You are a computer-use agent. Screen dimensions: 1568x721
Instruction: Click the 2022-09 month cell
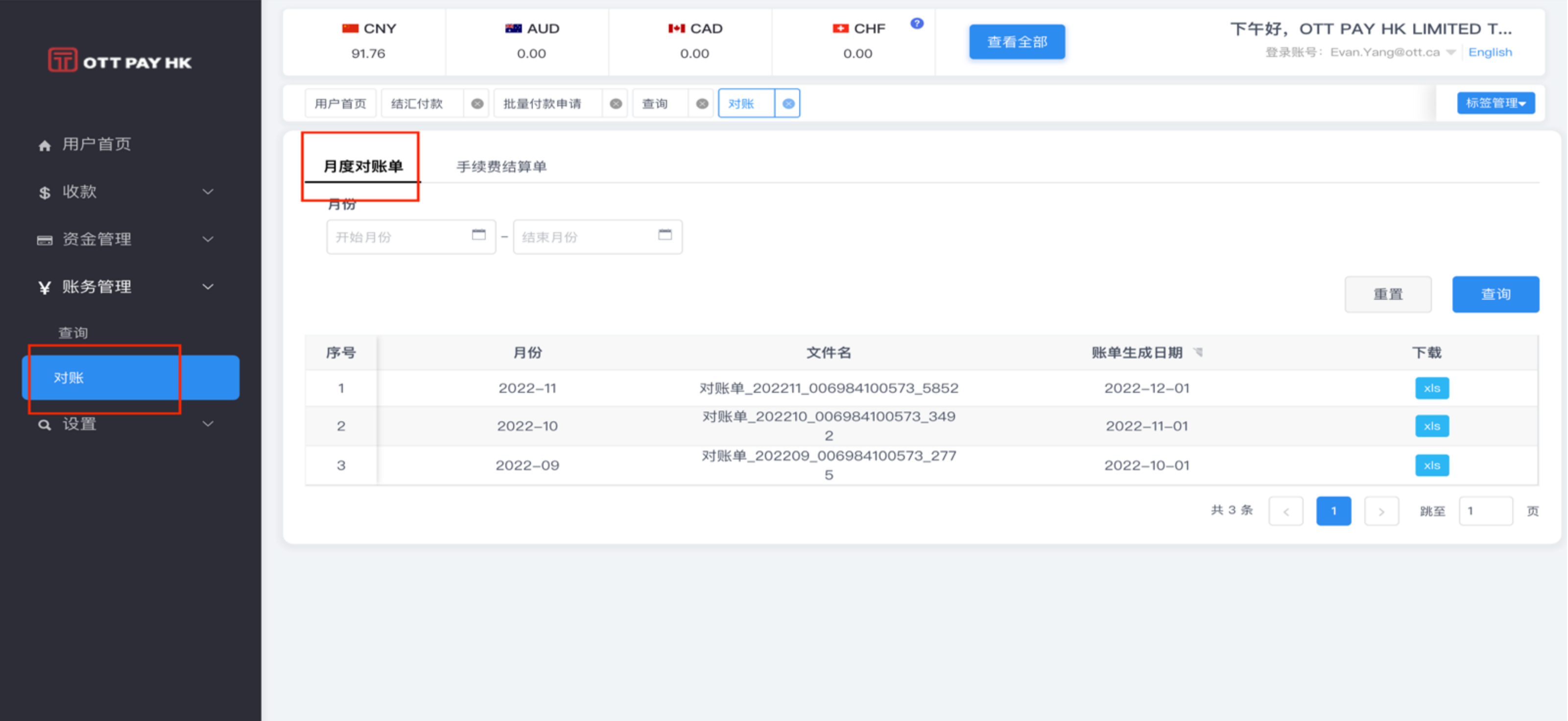[527, 465]
